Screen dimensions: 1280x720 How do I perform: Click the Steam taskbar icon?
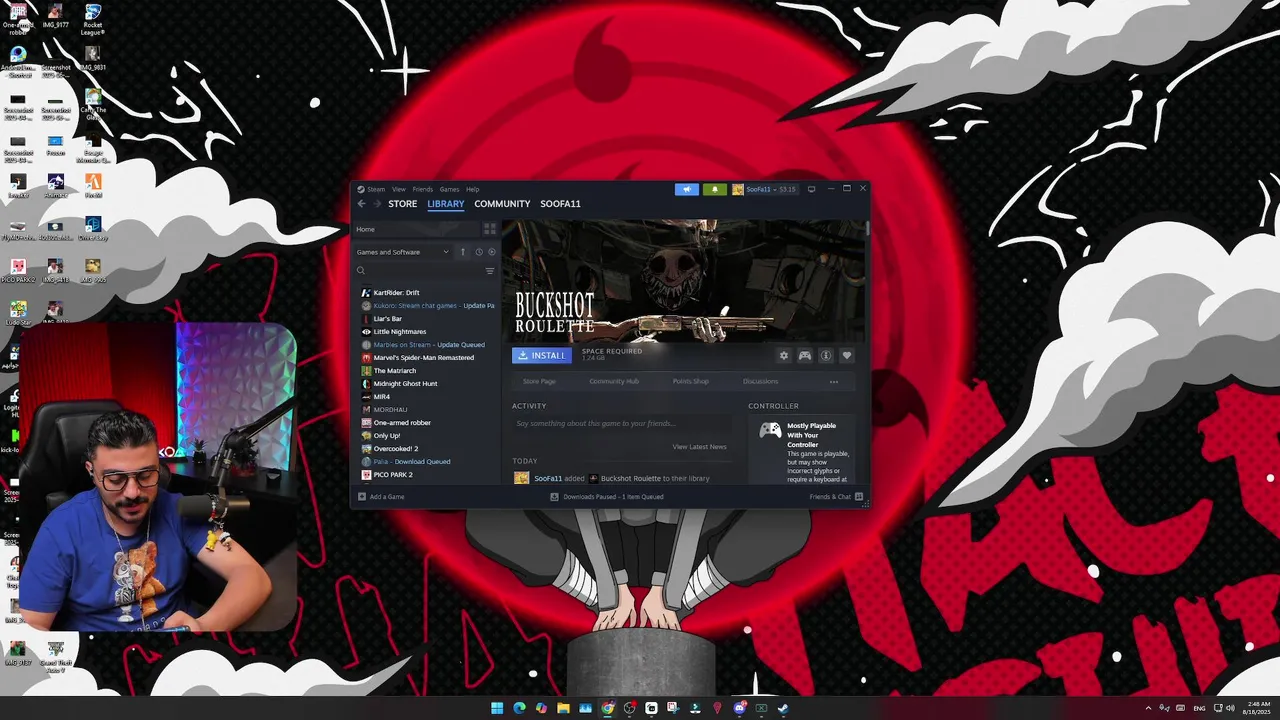(x=783, y=708)
